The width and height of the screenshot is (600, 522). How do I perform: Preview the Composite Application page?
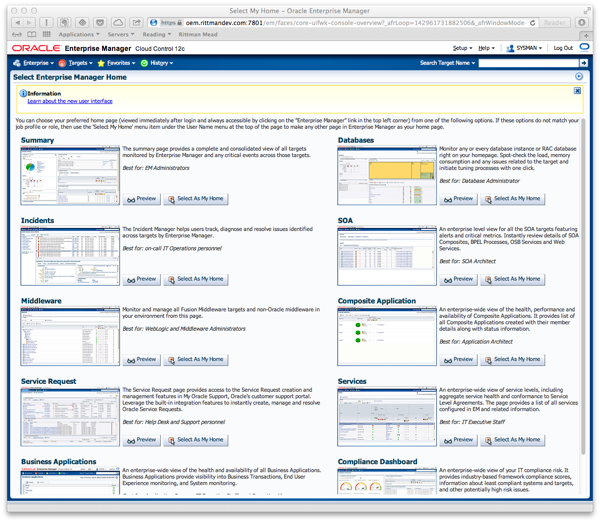[458, 360]
